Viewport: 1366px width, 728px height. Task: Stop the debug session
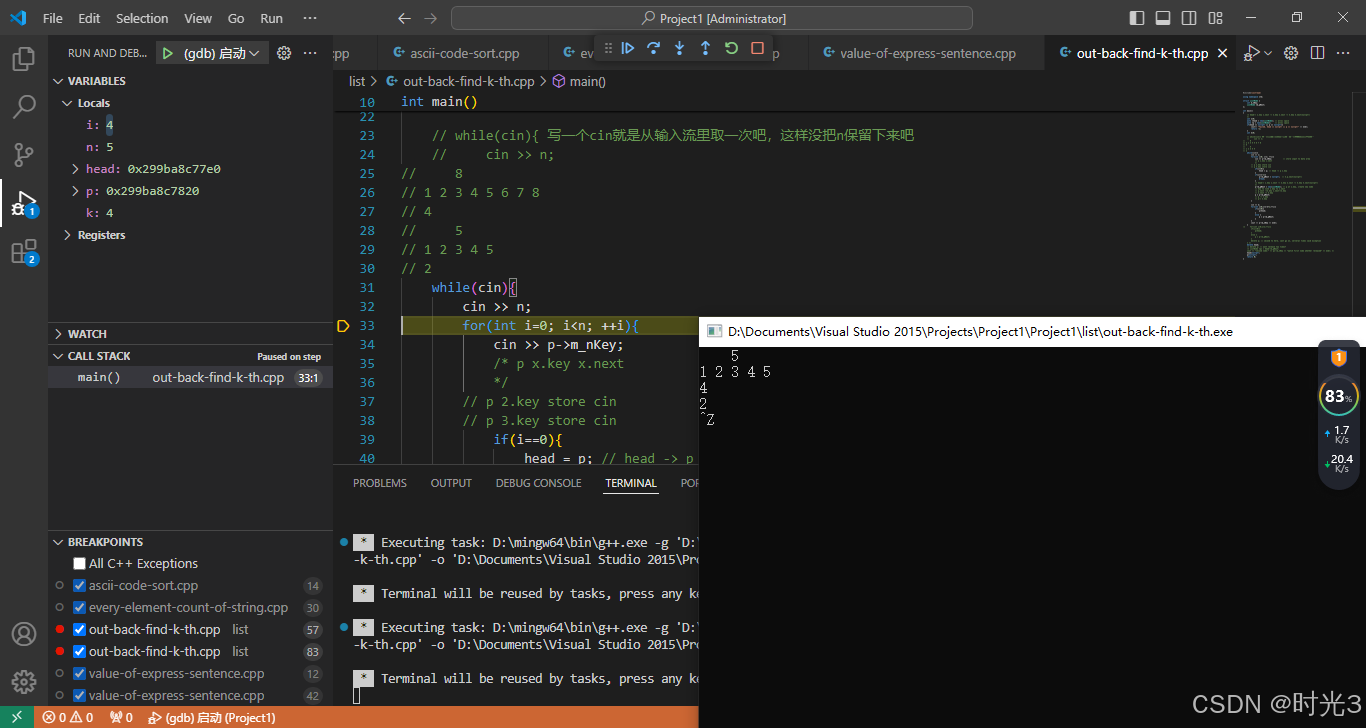pos(757,48)
